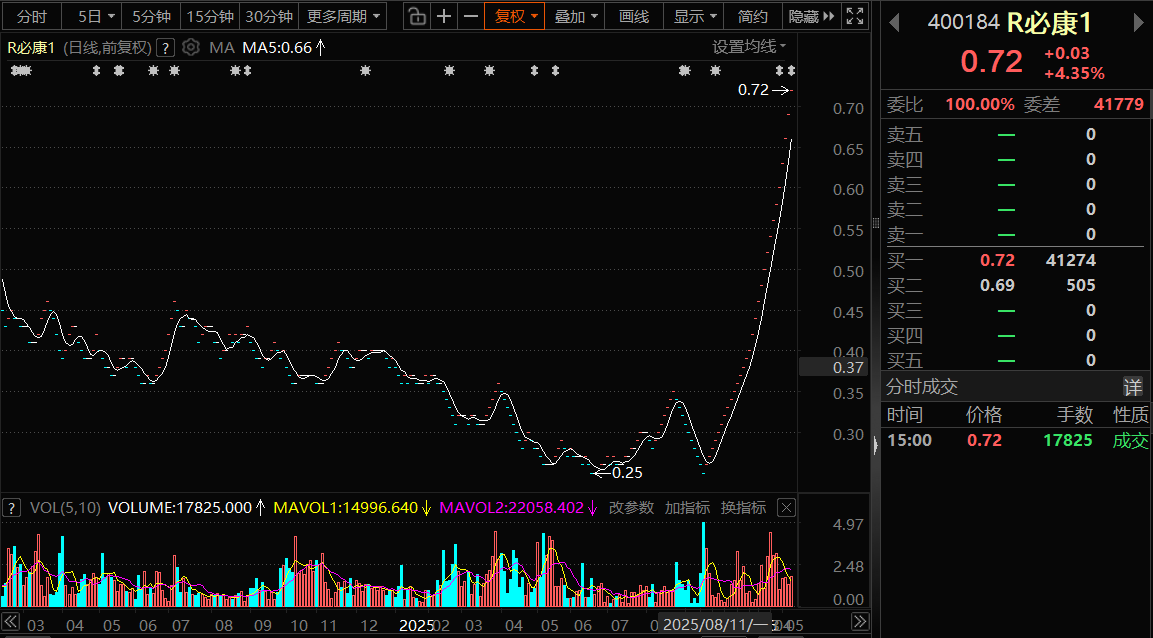Click the 委差 41779 value
1153x638 pixels.
click(1118, 104)
